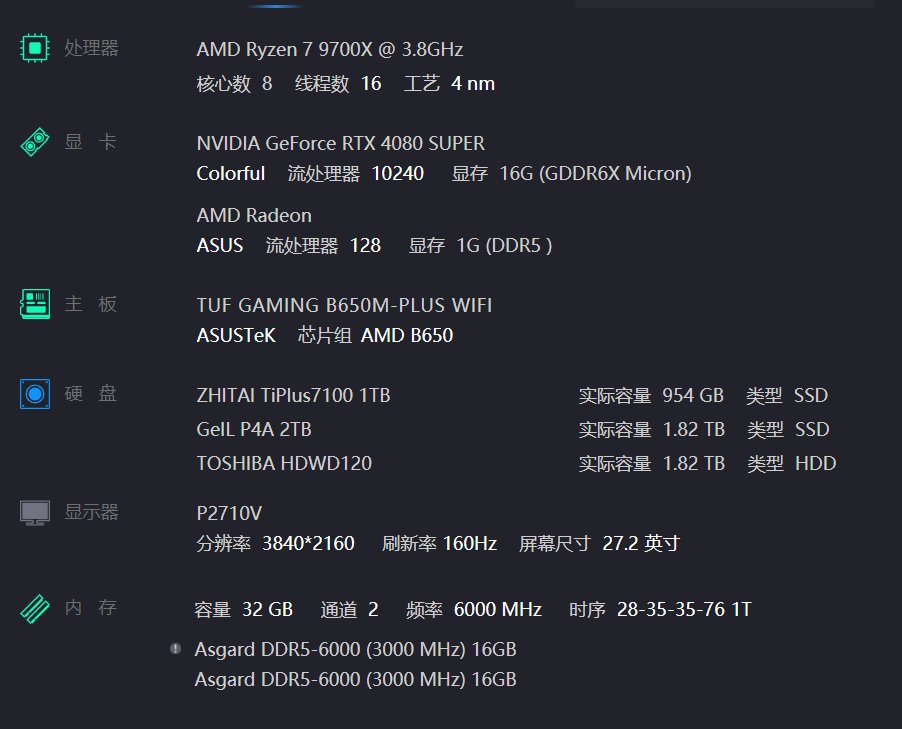Select the AMD Ryzen 7 9700X processor name
Screen dimensions: 902x729
(330, 49)
